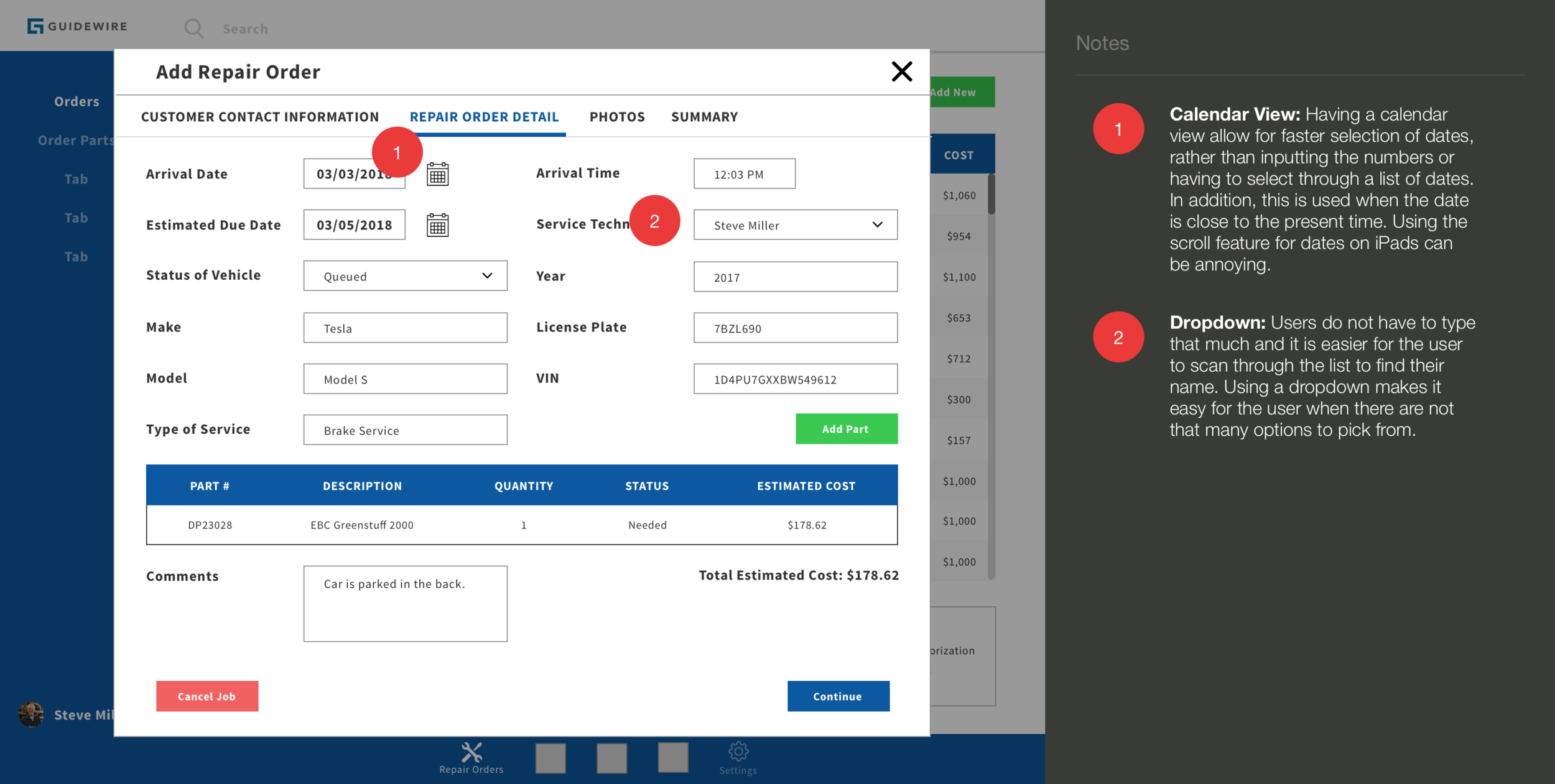The width and height of the screenshot is (1555, 784).
Task: Click the orders list scrollbar thumb
Action: click(991, 194)
